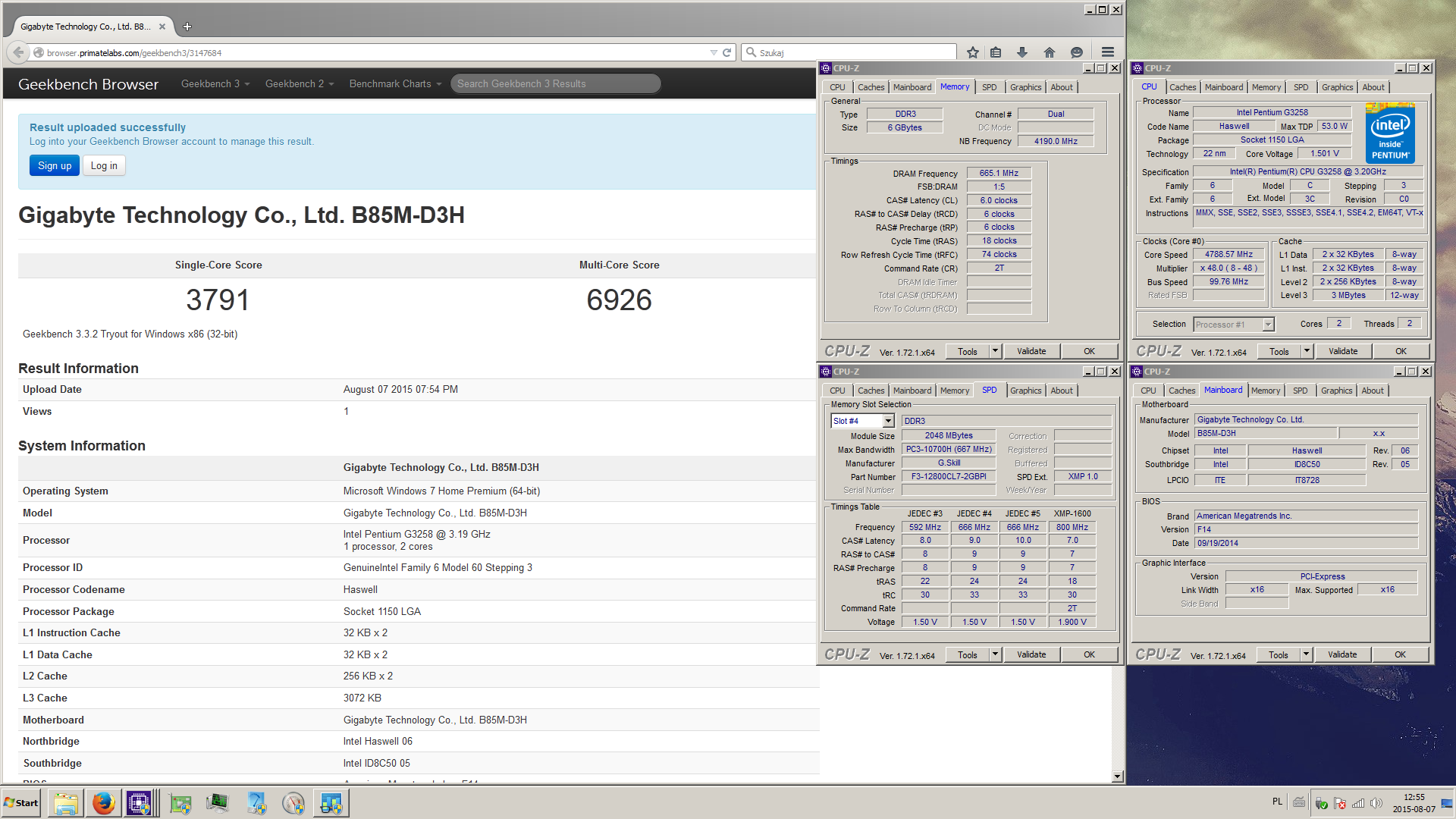The image size is (1456, 819).
Task: Close the Gigabyte Technology browser tab
Action: coord(162,27)
